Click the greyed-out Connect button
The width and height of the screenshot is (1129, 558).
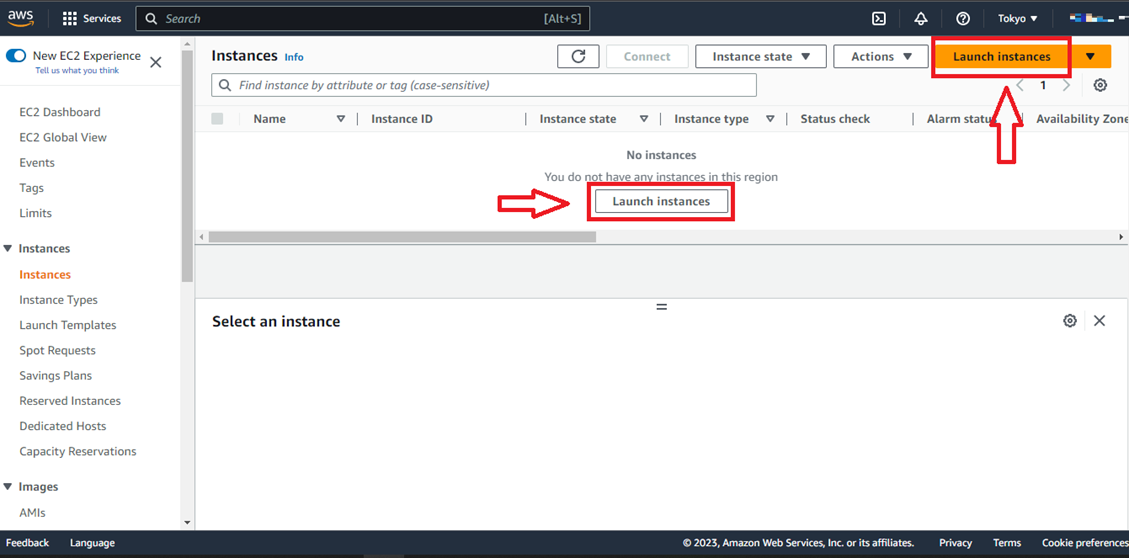[647, 56]
